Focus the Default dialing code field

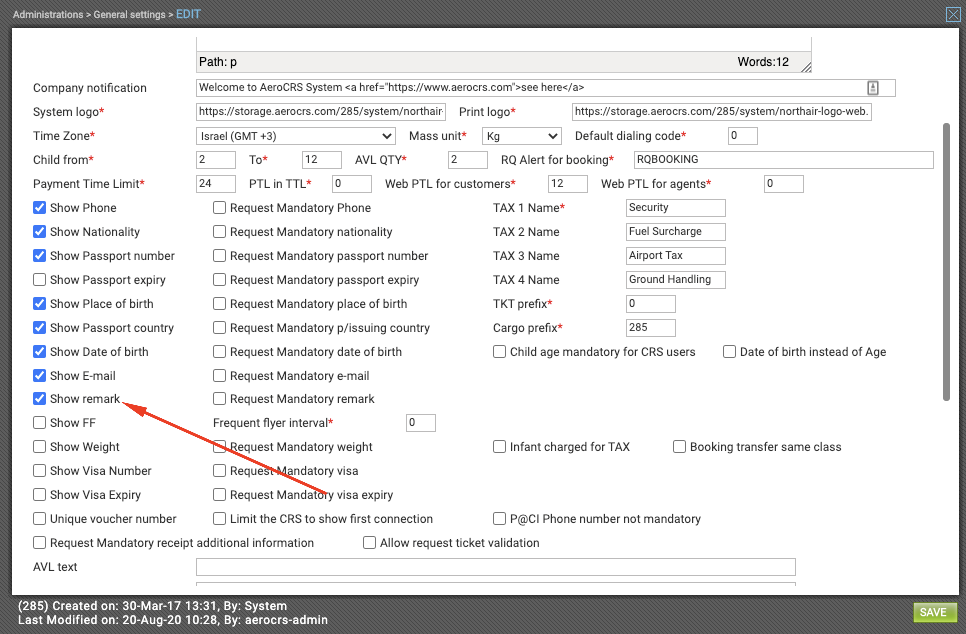point(743,136)
